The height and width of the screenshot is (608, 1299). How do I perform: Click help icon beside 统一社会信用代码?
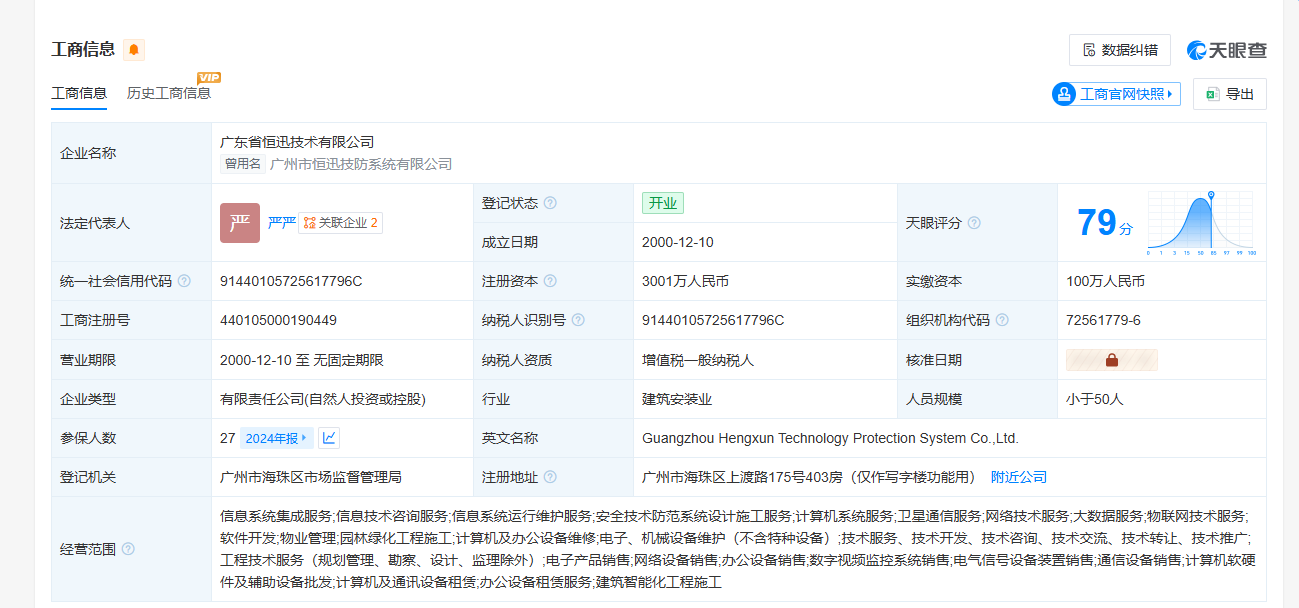point(184,281)
